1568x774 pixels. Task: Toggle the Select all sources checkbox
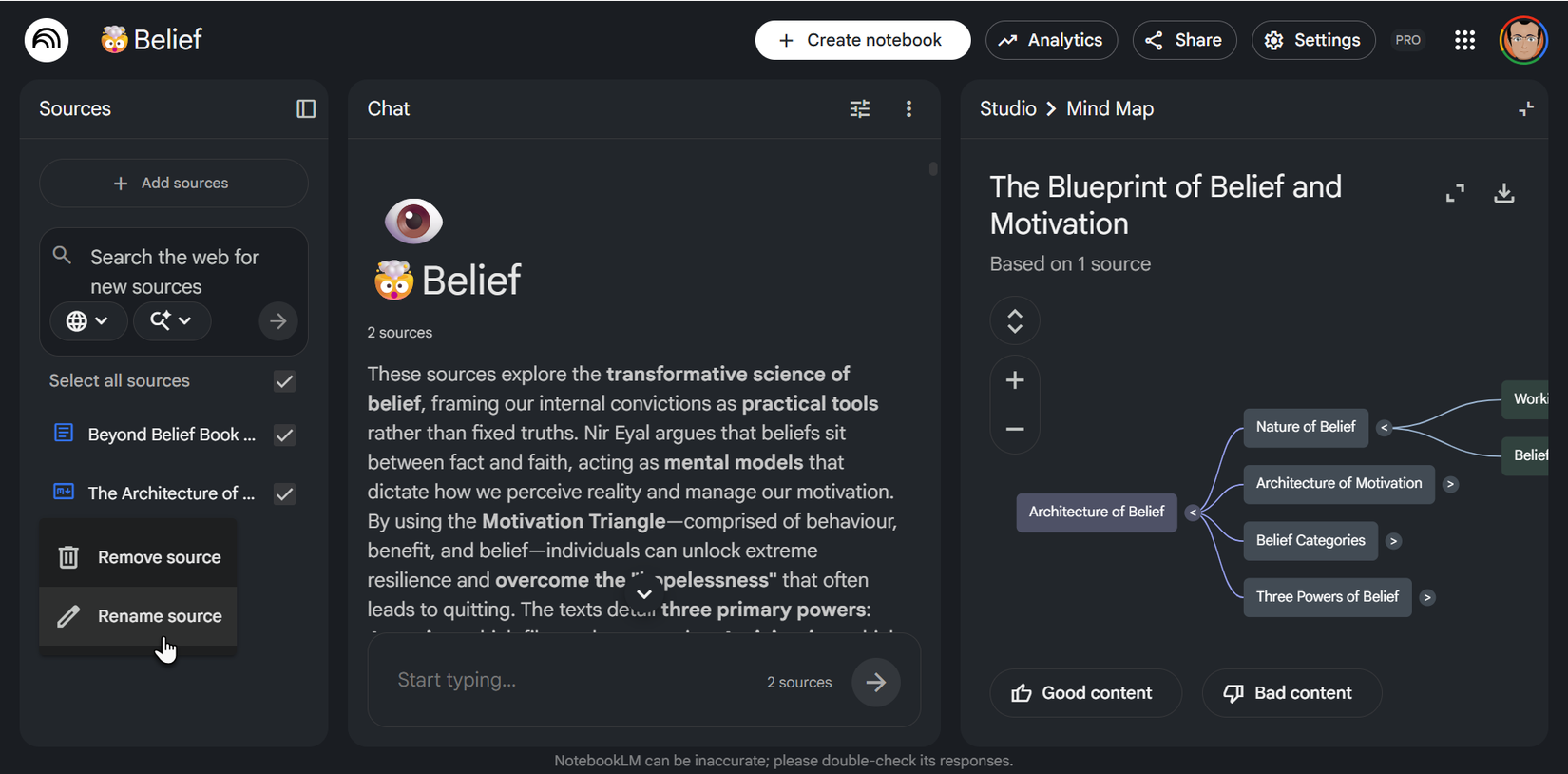point(284,380)
